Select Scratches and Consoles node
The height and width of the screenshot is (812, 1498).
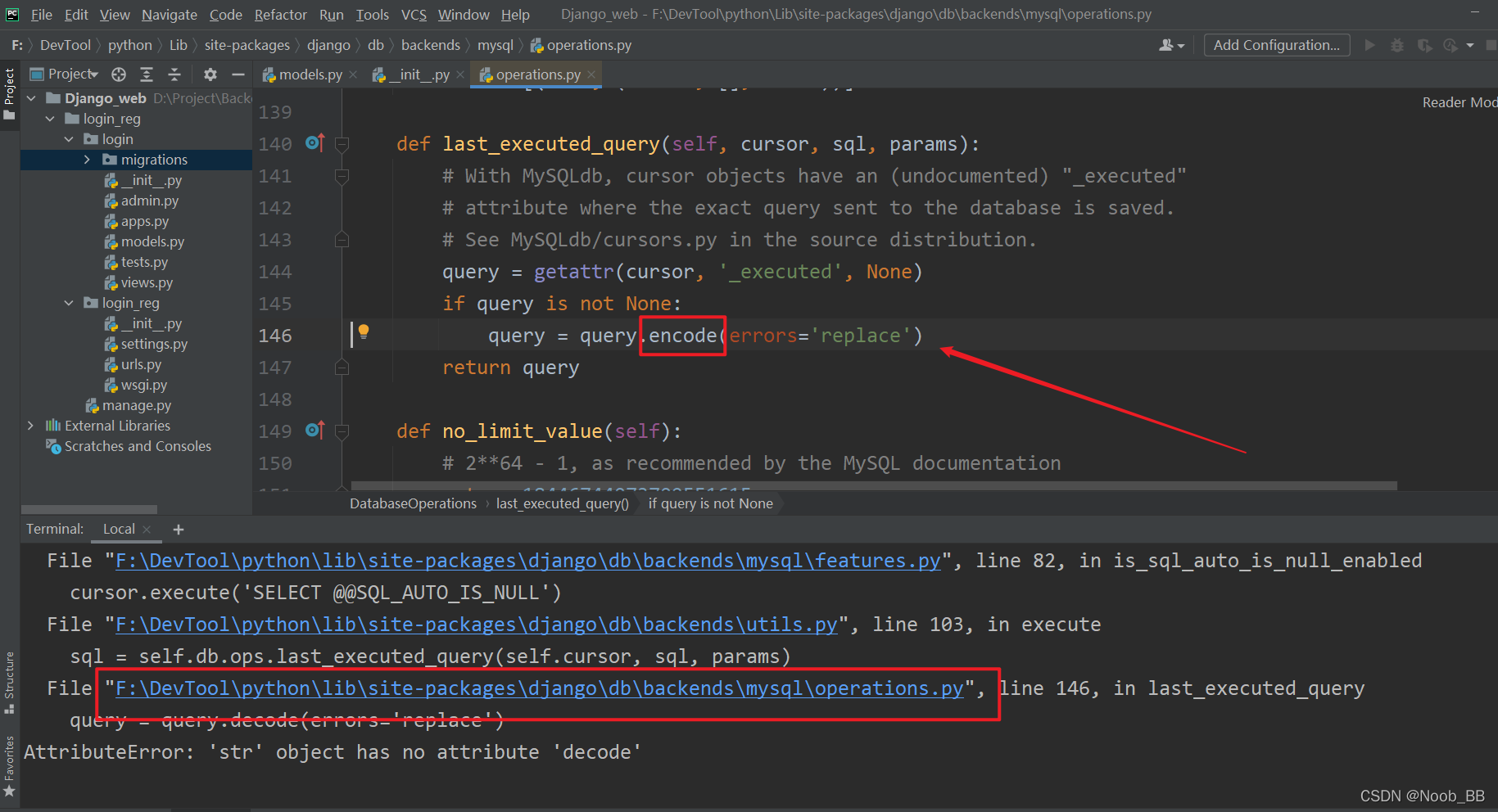pos(129,446)
